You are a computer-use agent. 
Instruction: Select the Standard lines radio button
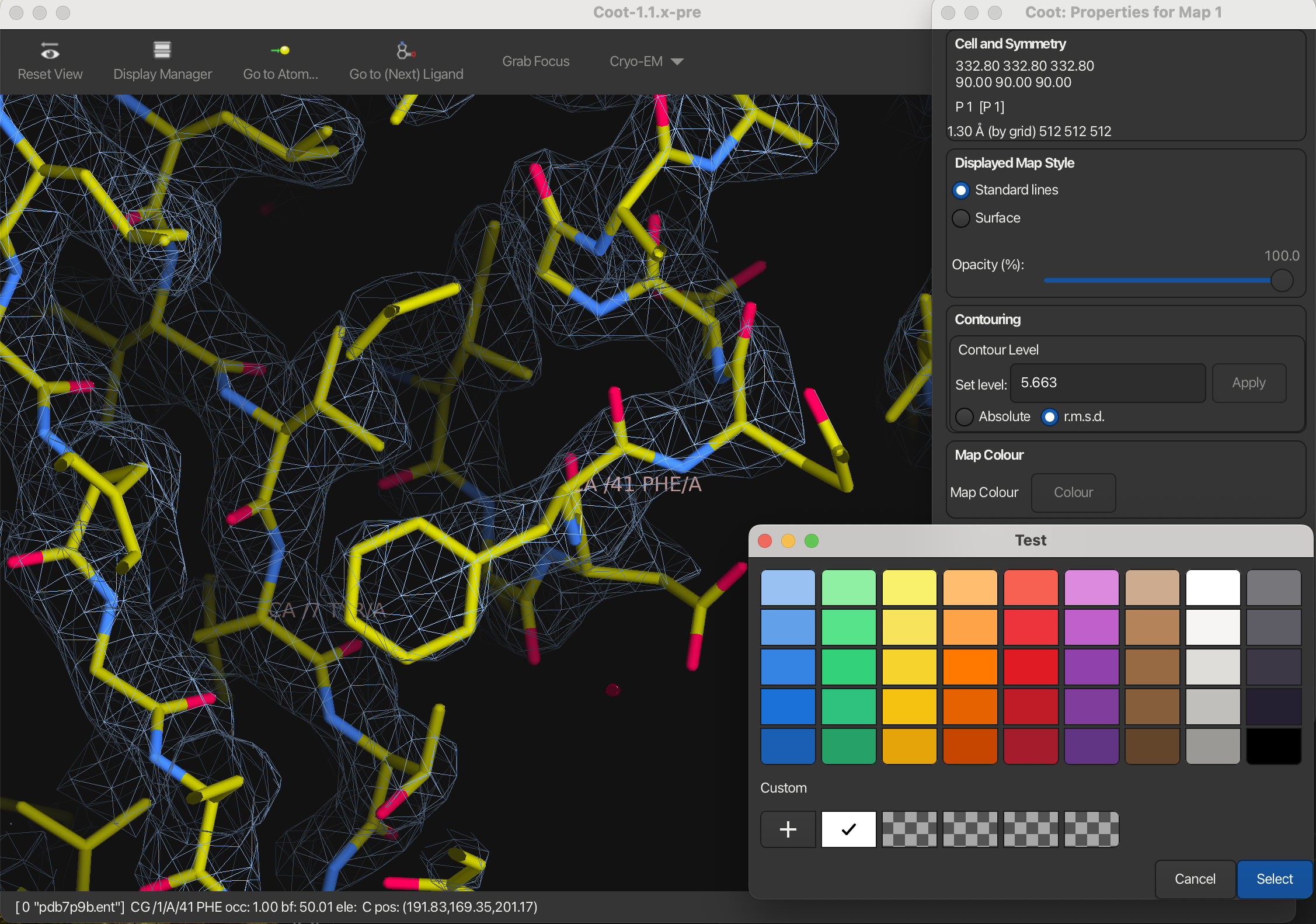coord(961,190)
